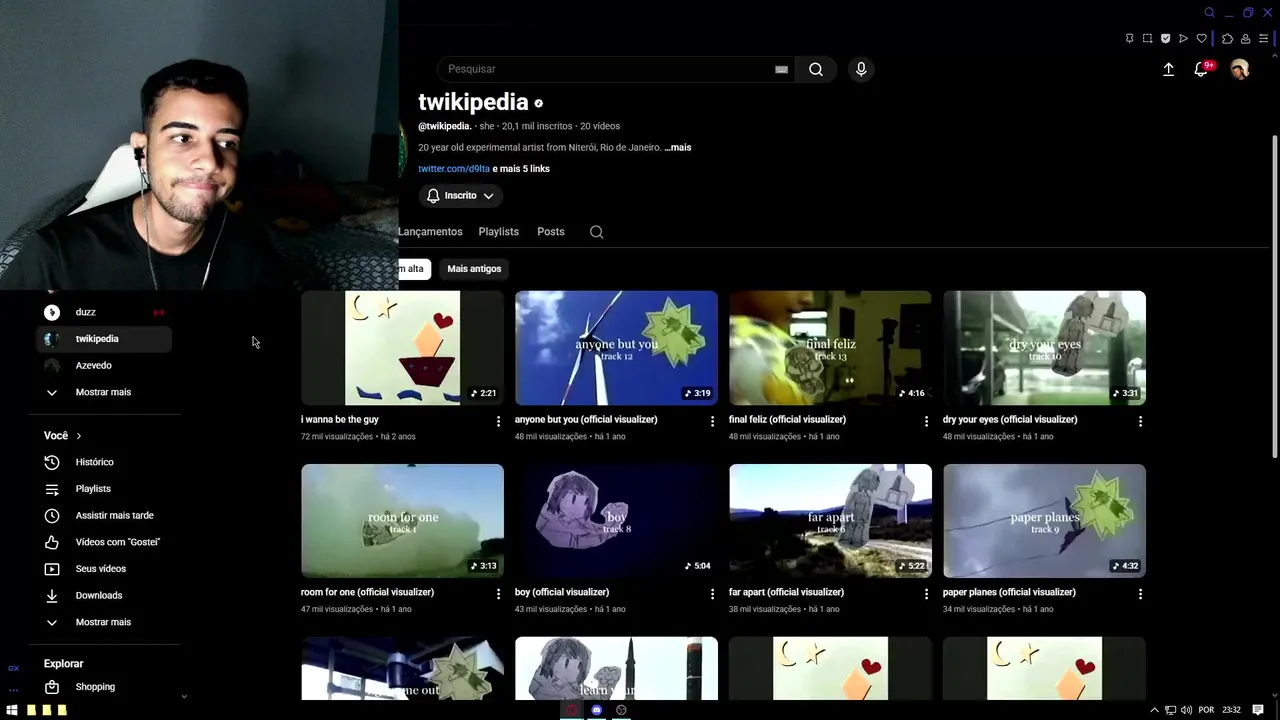
Task: Show hidden system tray icons chevron
Action: (x=1154, y=710)
